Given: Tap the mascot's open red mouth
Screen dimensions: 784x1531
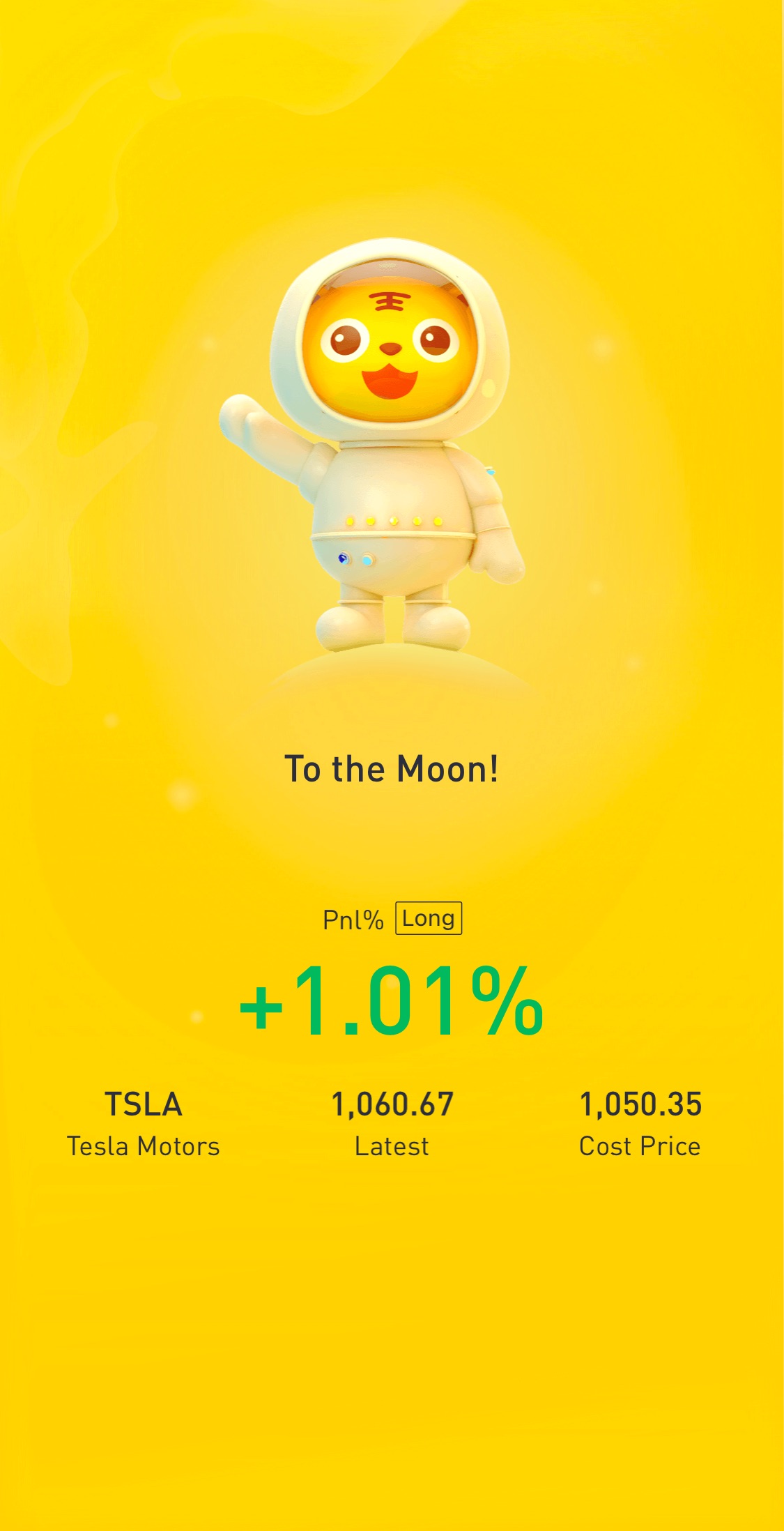Looking at the screenshot, I should [x=390, y=381].
